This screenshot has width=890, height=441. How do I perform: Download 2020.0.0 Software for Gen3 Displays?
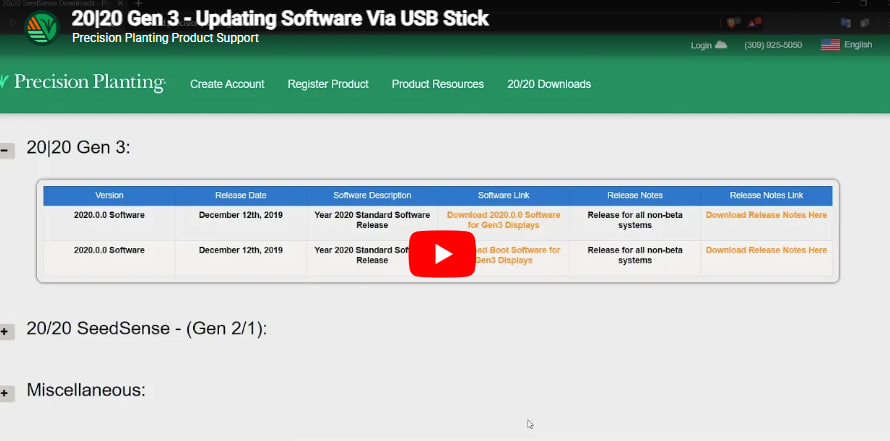503,220
